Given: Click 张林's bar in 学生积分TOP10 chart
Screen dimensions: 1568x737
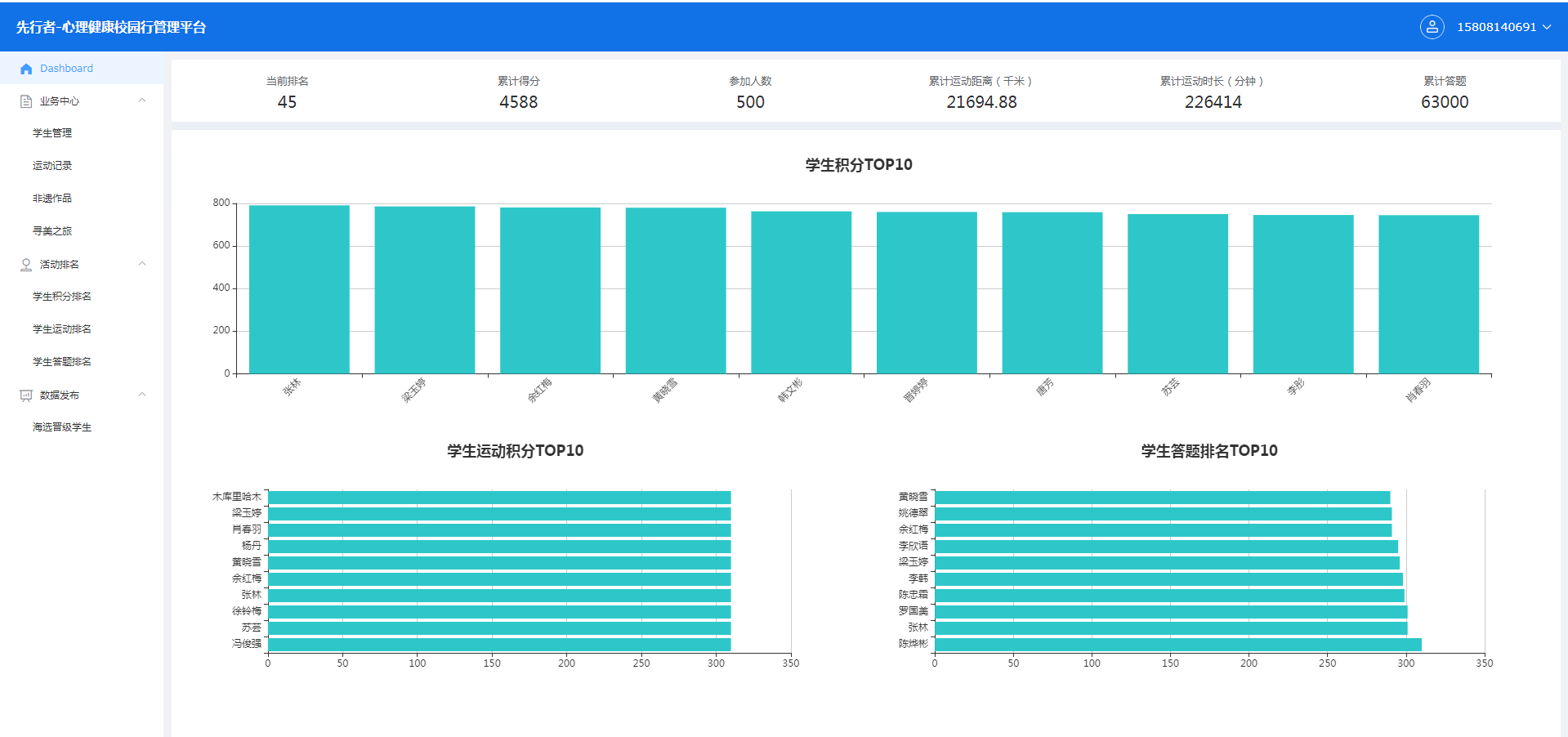Looking at the screenshot, I should pos(299,289).
